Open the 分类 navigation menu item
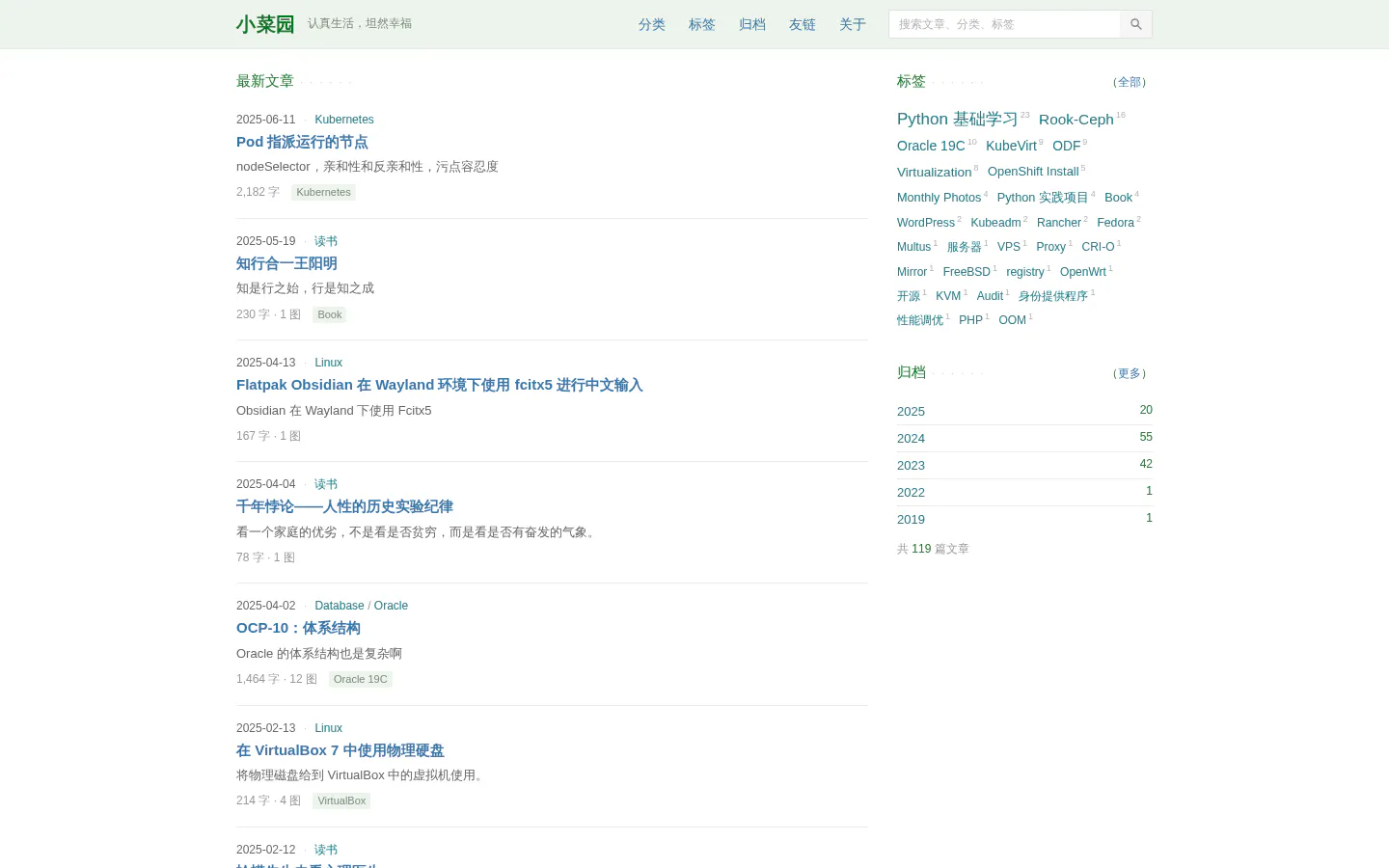 pyautogui.click(x=652, y=24)
